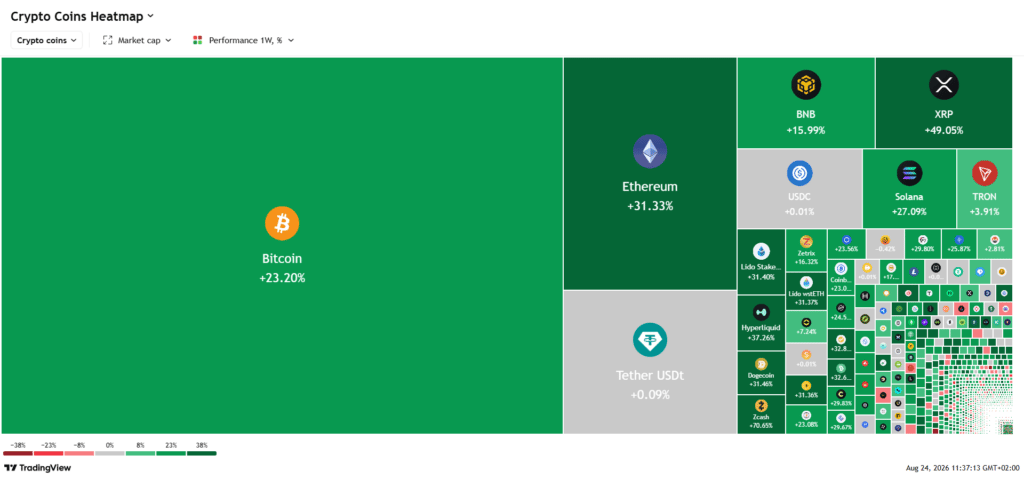This screenshot has height=479, width=1024.
Task: Open the Performance 1W, % dropdown
Action: pyautogui.click(x=243, y=40)
